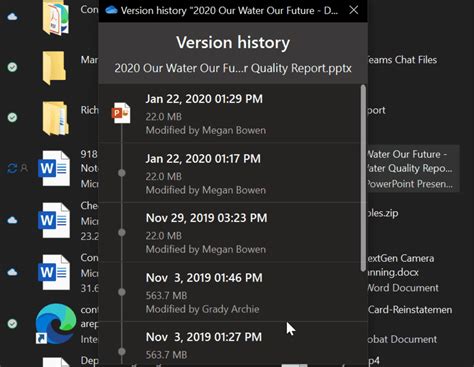This screenshot has width=474, height=367.
Task: Click 'Modified by Megan Bowen' under Nov 29 version
Action: pyautogui.click(x=206, y=249)
